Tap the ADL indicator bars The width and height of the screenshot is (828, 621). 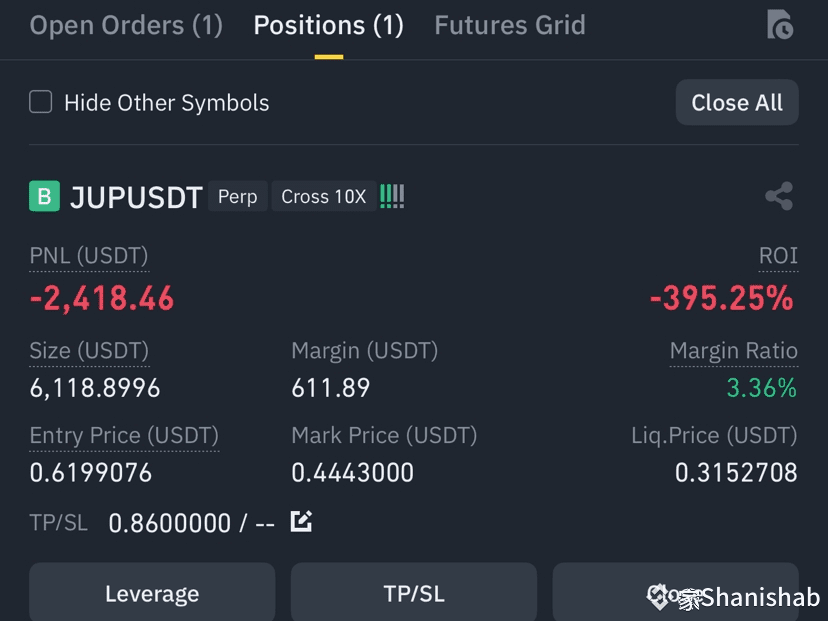pos(392,196)
